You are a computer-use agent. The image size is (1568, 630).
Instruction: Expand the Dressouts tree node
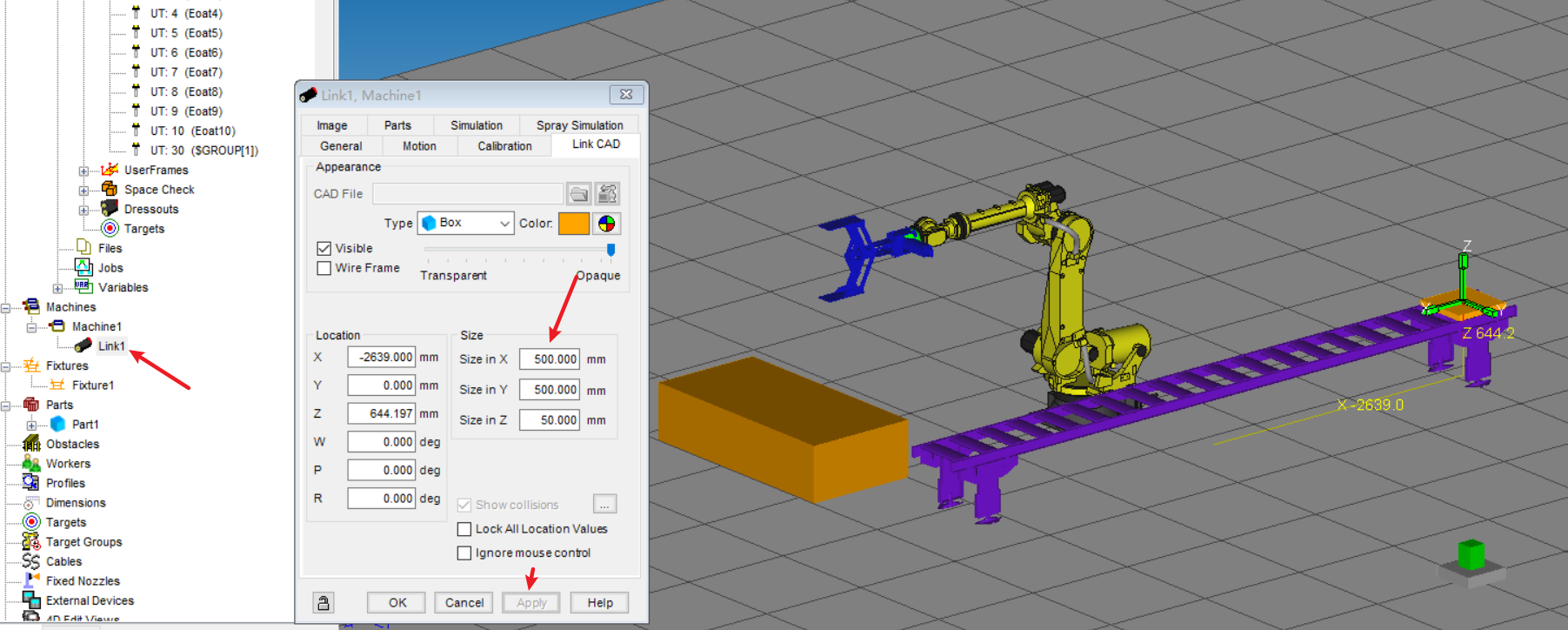coord(83,210)
